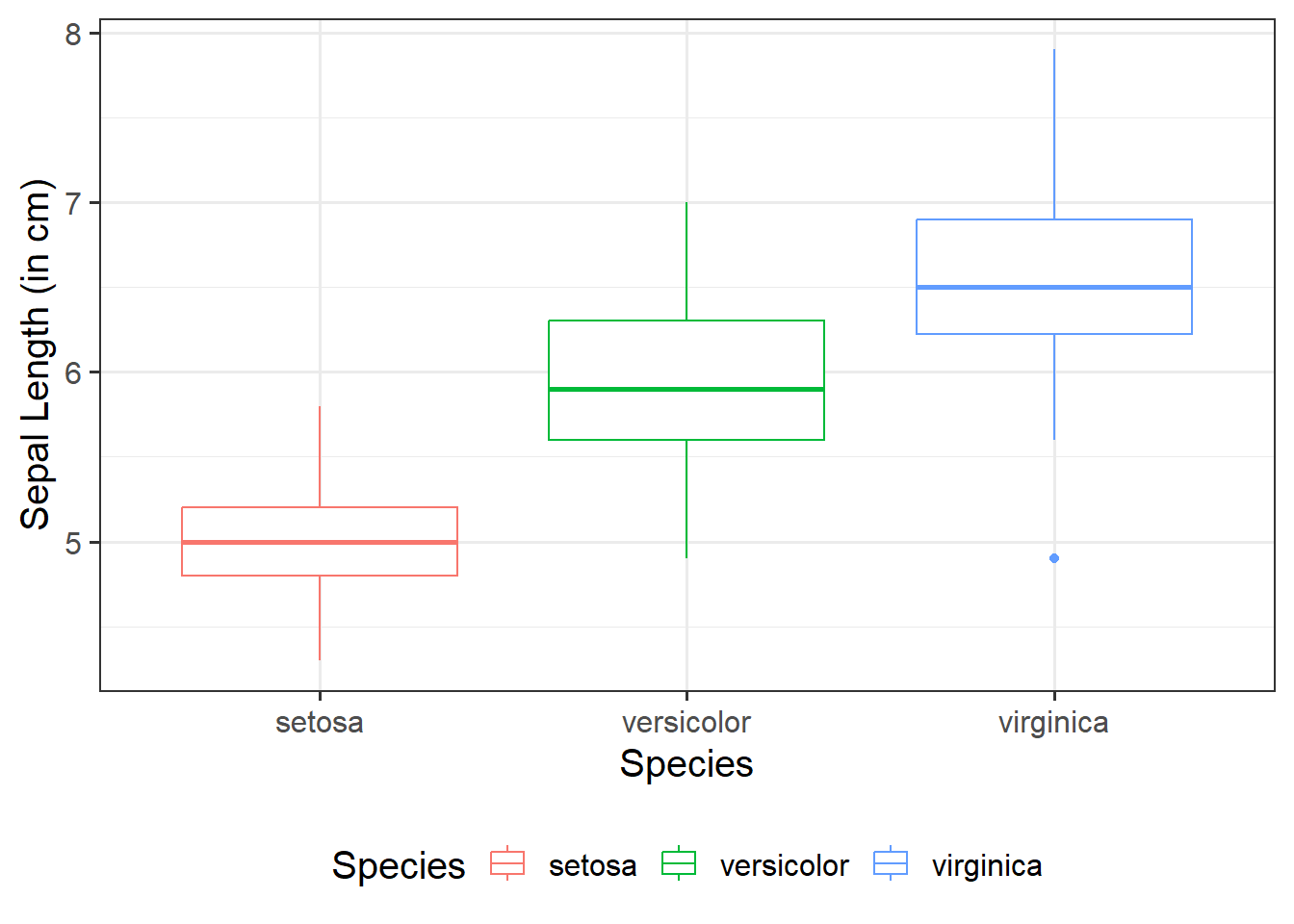The width and height of the screenshot is (1294, 924).
Task: Click the virginica x-axis tick label
Action: coord(1053,722)
